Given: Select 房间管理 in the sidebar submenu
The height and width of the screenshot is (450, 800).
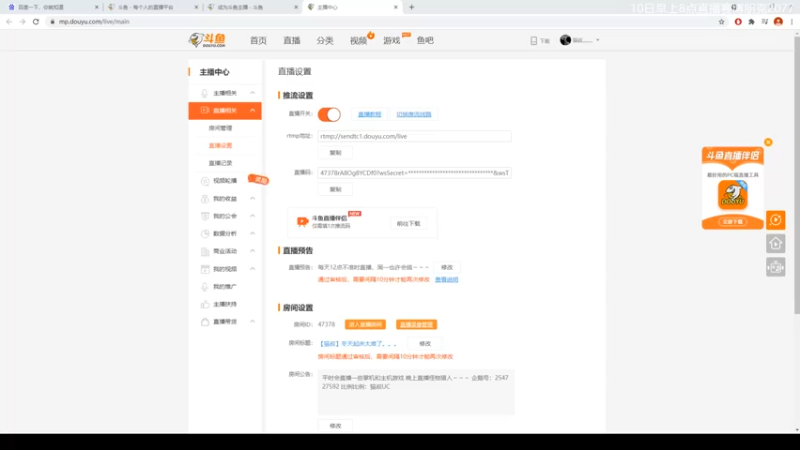Looking at the screenshot, I should tap(220, 128).
